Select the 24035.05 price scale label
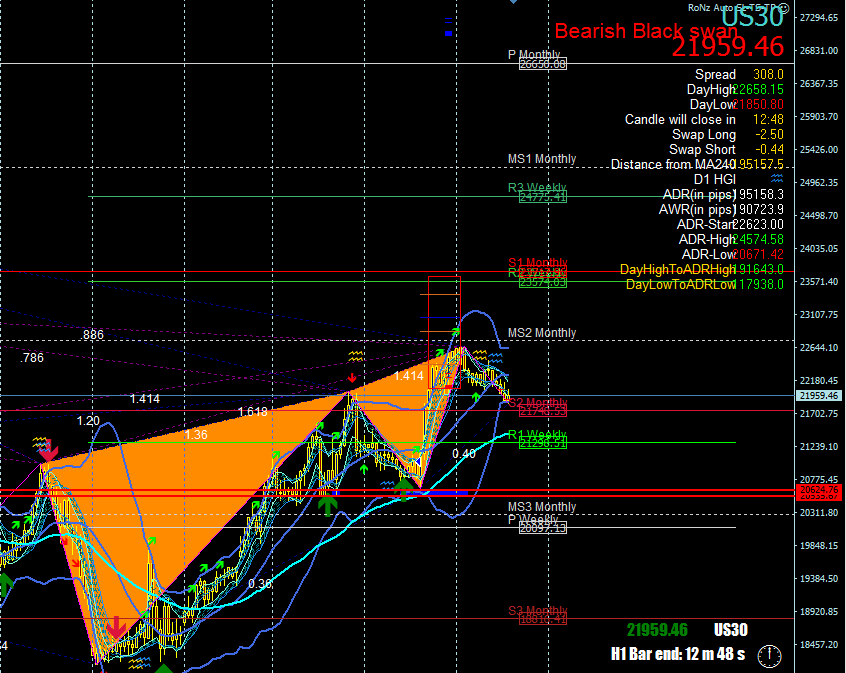This screenshot has height=673, width=846. 818,249
